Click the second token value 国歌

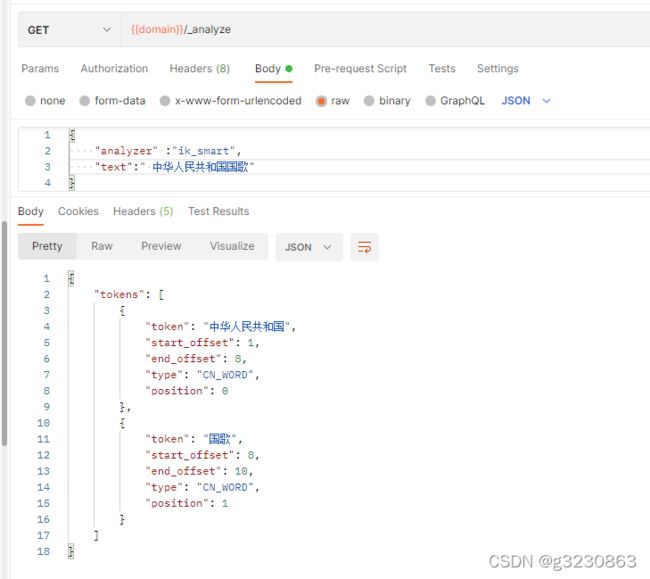pyautogui.click(x=220, y=439)
